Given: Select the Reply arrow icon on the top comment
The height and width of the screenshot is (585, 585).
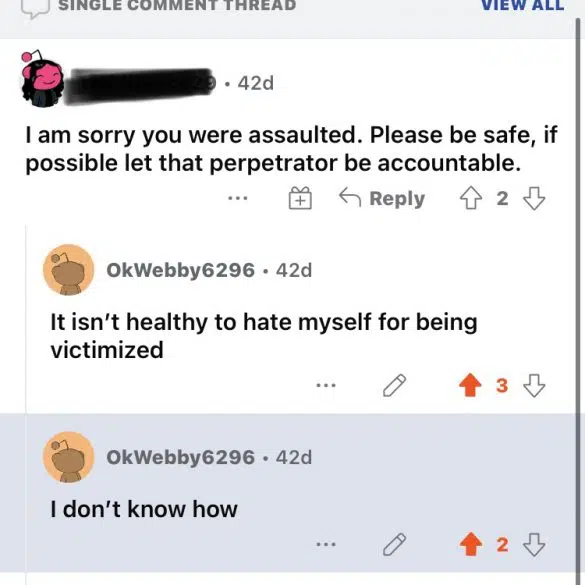Looking at the screenshot, I should pyautogui.click(x=350, y=197).
